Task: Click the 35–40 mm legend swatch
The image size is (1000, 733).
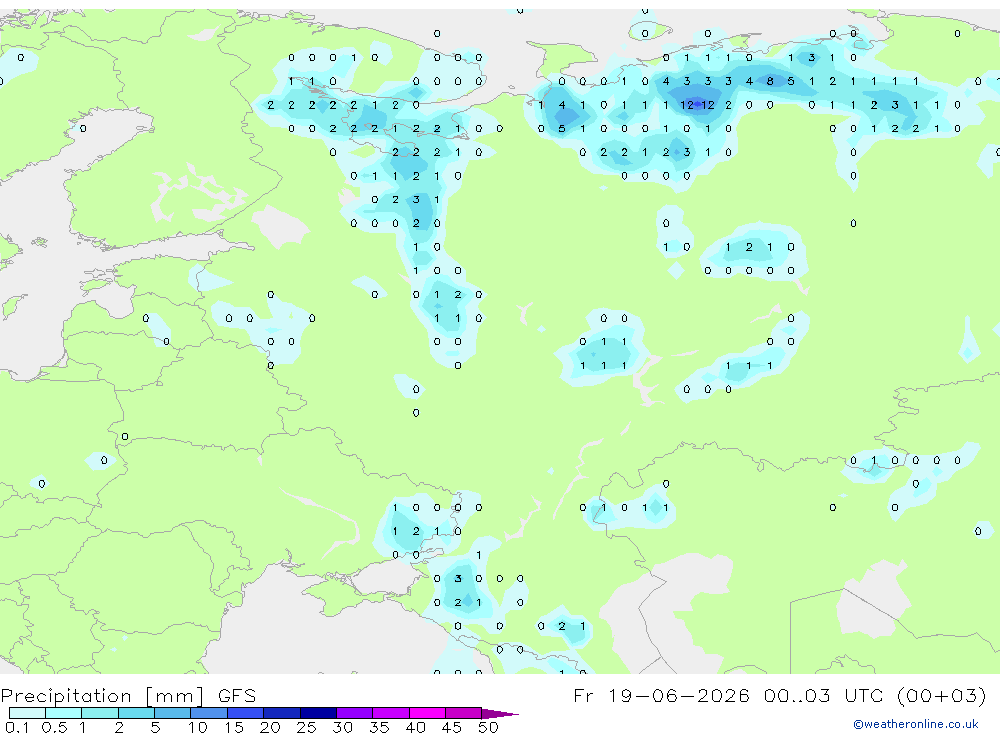Action: [x=391, y=713]
